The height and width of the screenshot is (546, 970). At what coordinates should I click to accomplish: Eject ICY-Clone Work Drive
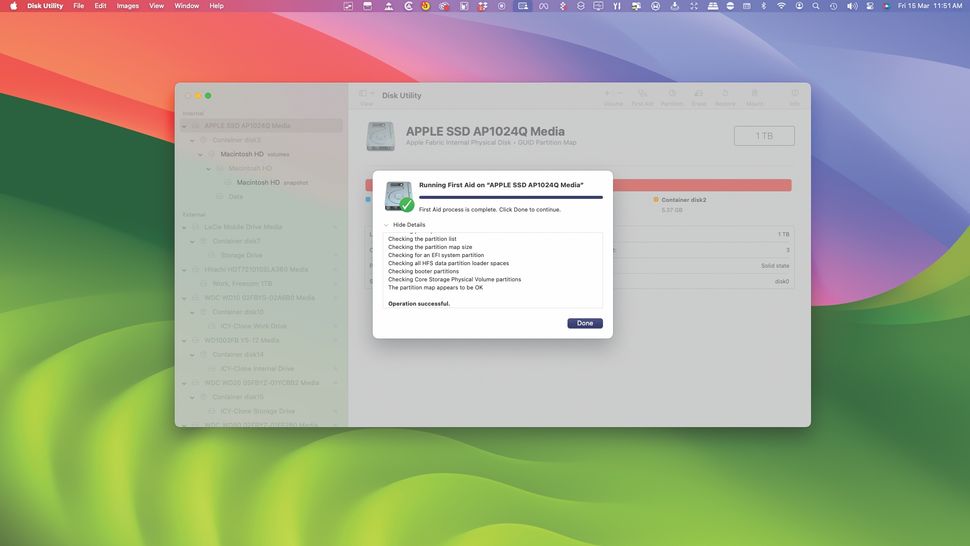(336, 326)
